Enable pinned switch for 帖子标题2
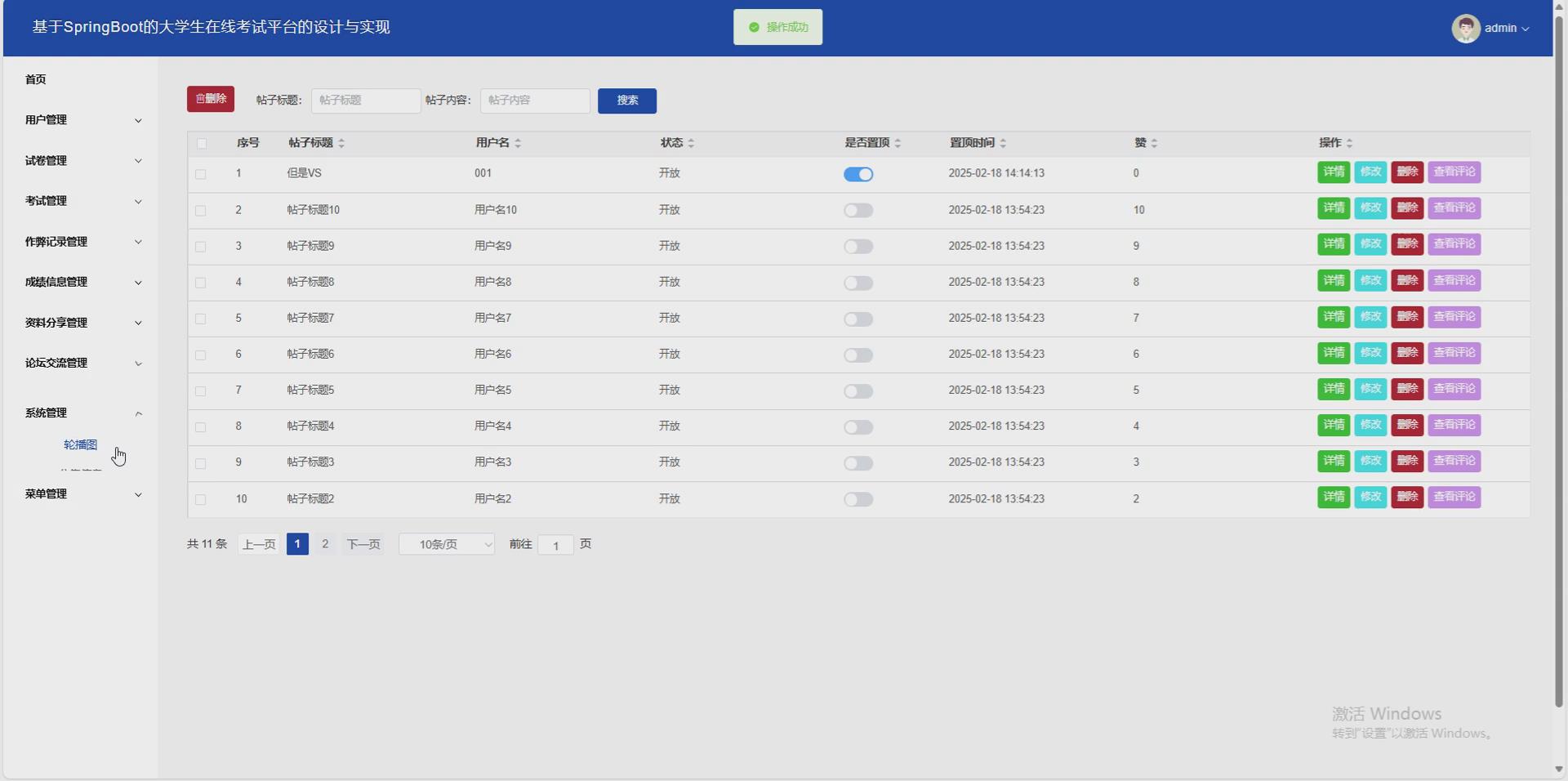Screen dimensions: 1568x781 point(858,499)
